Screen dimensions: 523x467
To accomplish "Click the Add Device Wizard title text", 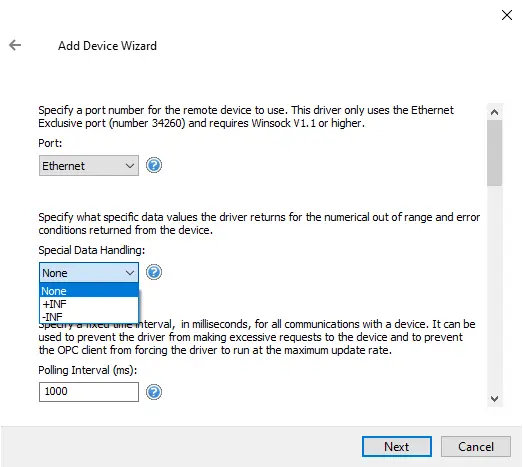I will (107, 46).
